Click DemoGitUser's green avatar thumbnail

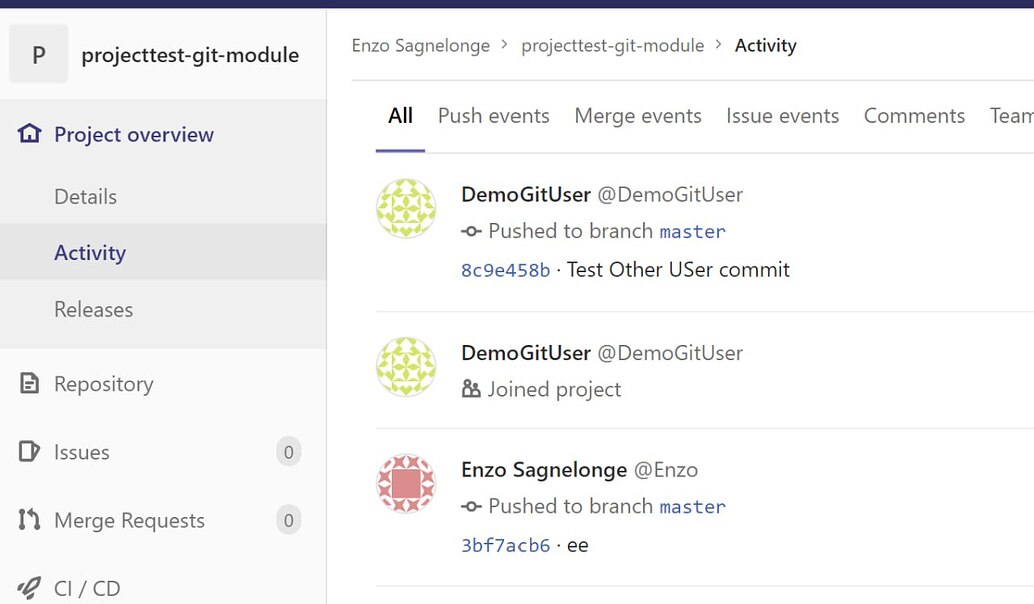coord(406,208)
